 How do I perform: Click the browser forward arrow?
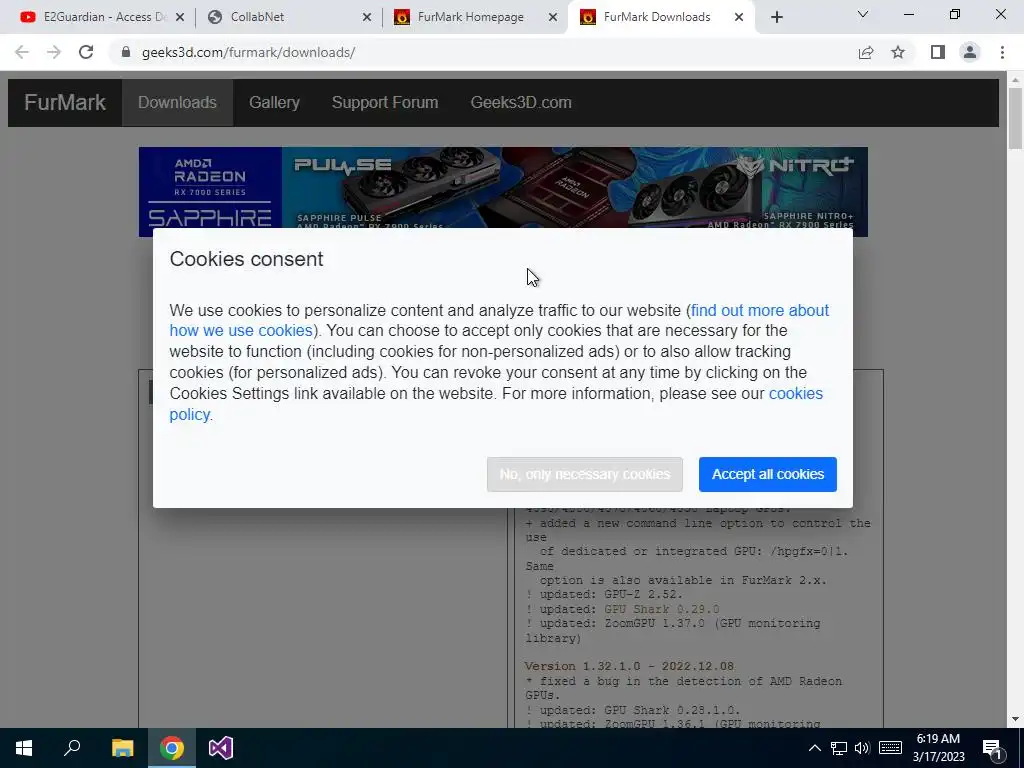click(x=54, y=52)
